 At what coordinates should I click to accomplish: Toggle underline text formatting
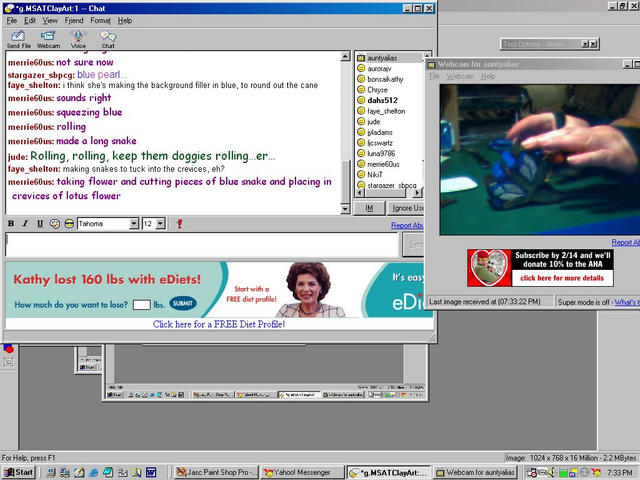[40, 224]
